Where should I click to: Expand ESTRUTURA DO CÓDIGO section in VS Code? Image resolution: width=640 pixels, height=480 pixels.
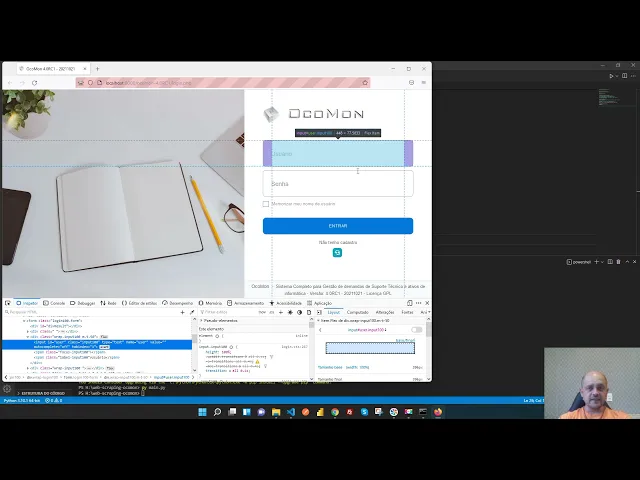coord(41,393)
